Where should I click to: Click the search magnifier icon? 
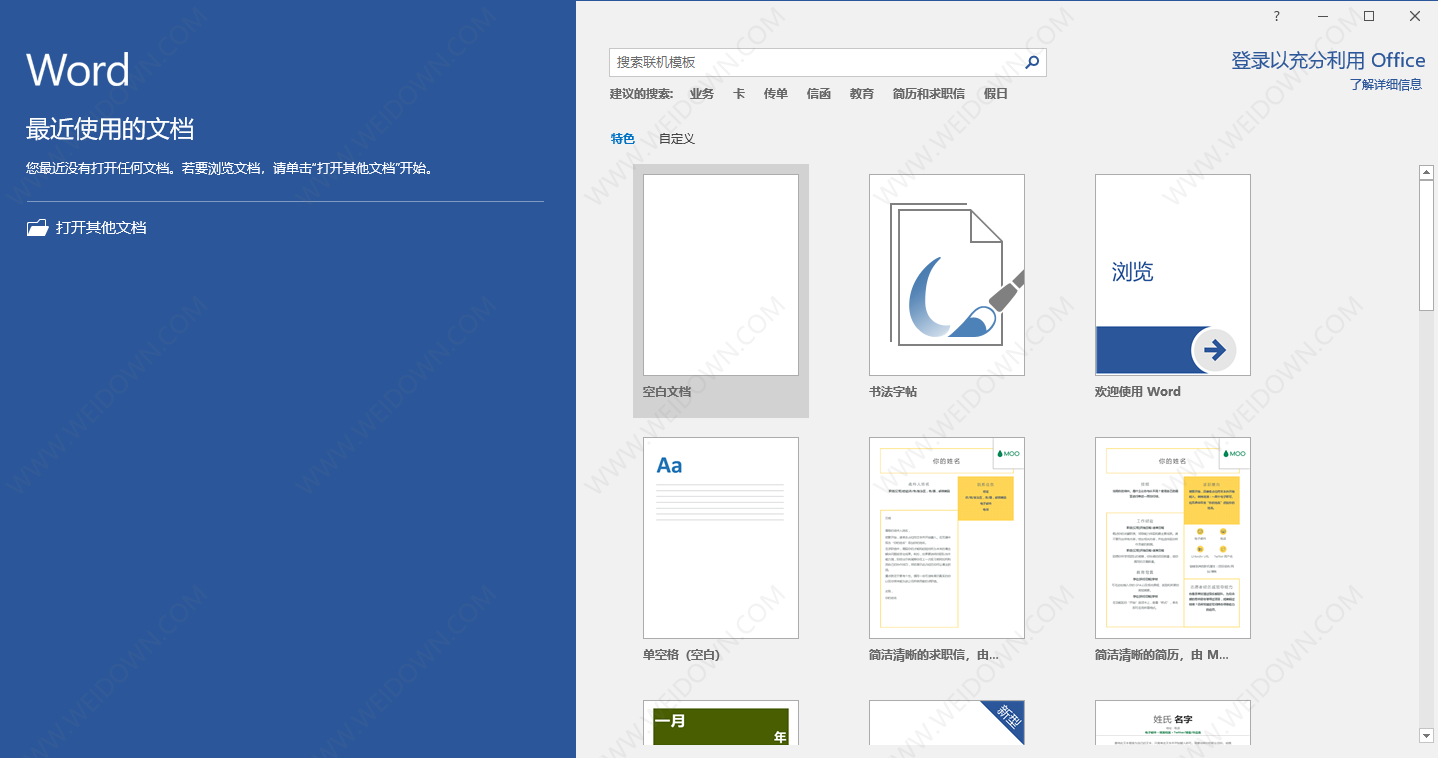coord(1033,62)
